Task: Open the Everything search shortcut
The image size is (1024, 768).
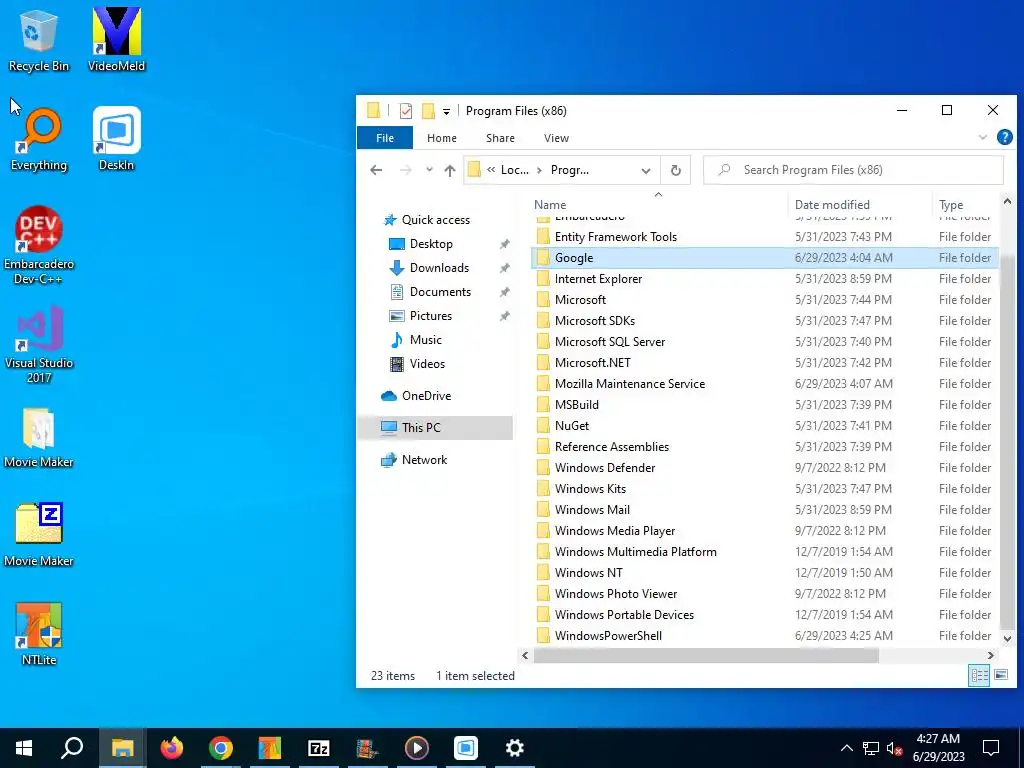Action: pos(39,139)
